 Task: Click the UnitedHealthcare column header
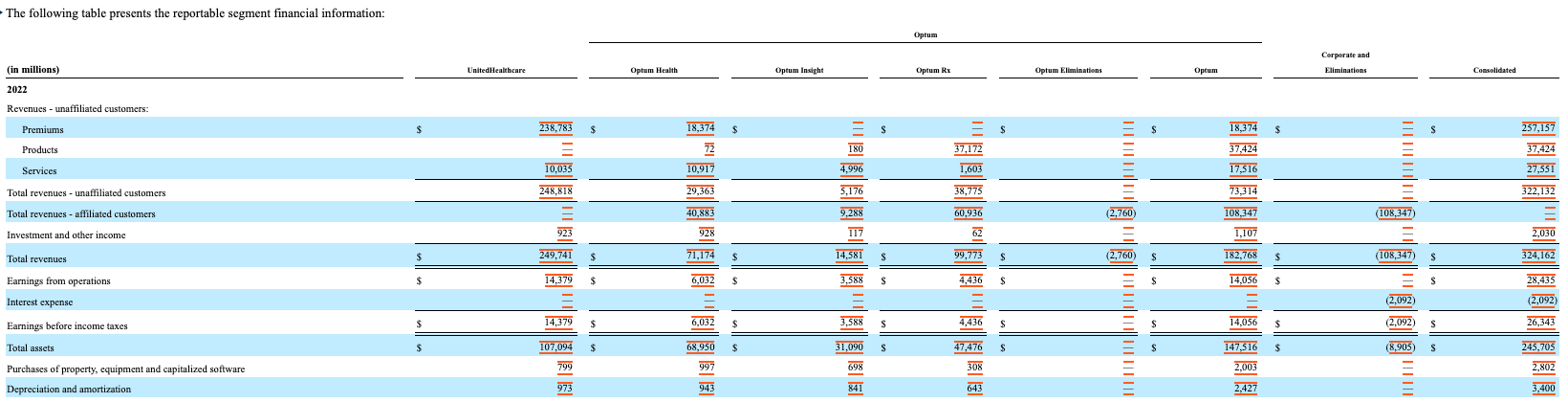495,71
